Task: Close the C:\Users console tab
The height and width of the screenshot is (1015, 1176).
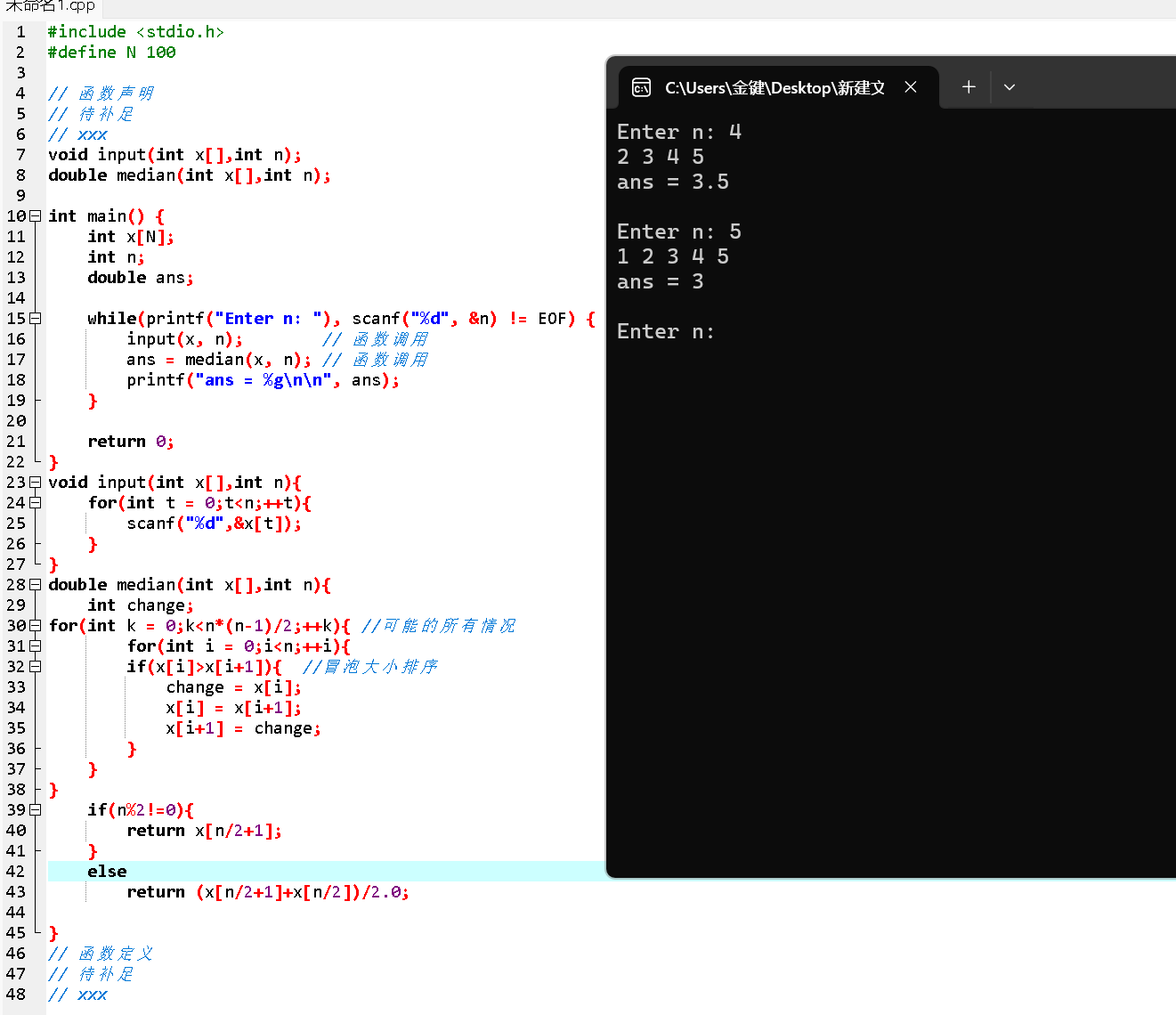Action: tap(910, 87)
